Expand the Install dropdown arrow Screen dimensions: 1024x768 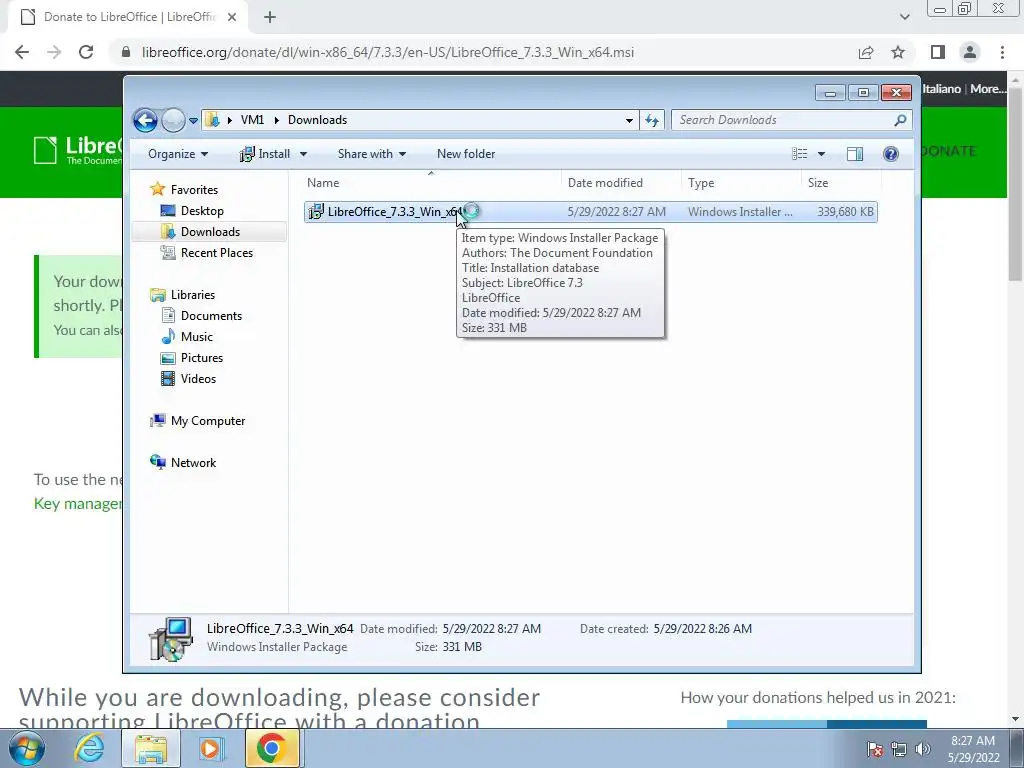coord(304,154)
